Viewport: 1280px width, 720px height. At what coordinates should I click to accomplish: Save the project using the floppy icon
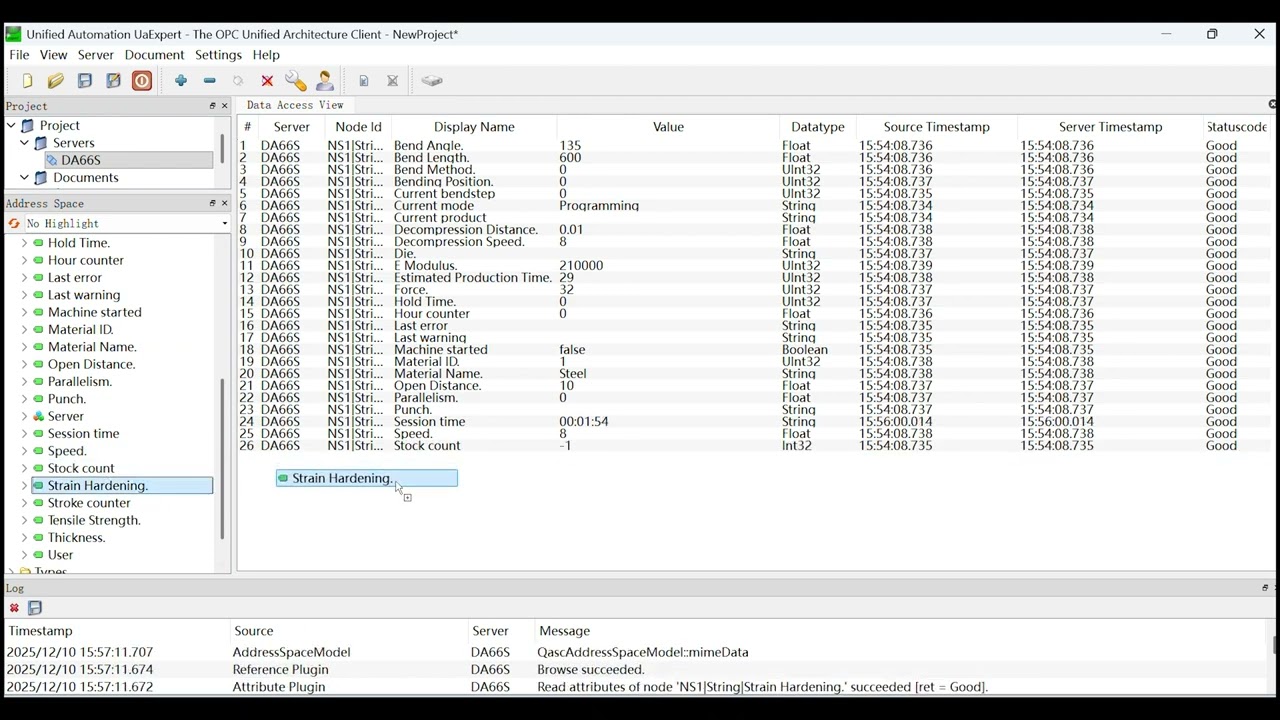pos(85,81)
